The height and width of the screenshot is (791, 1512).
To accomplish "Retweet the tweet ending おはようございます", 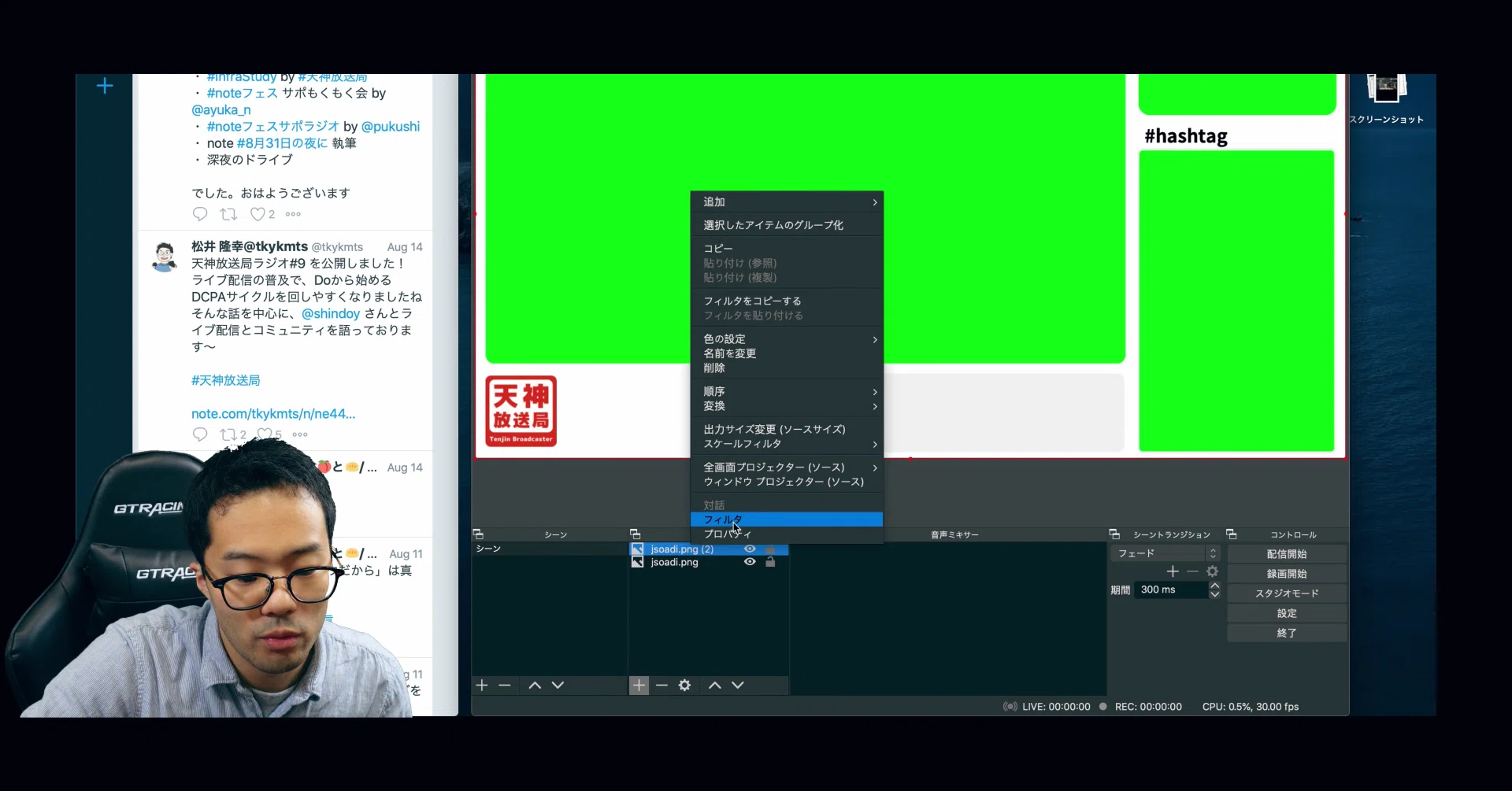I will click(228, 214).
